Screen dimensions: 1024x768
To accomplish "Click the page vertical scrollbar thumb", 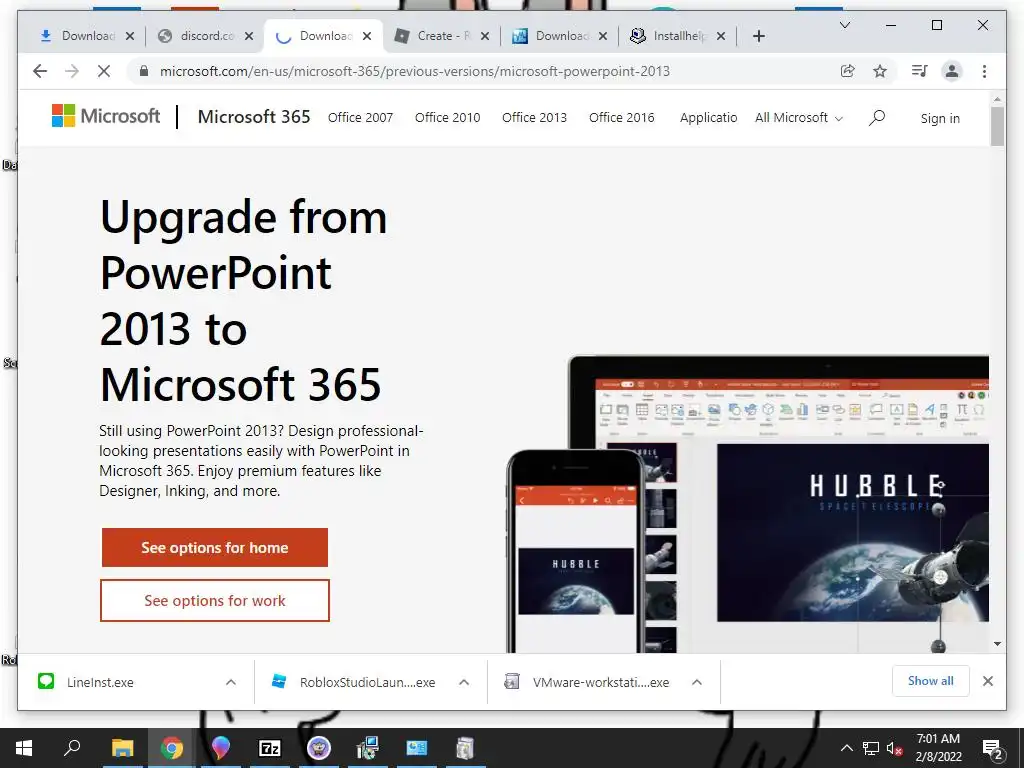I will [997, 126].
